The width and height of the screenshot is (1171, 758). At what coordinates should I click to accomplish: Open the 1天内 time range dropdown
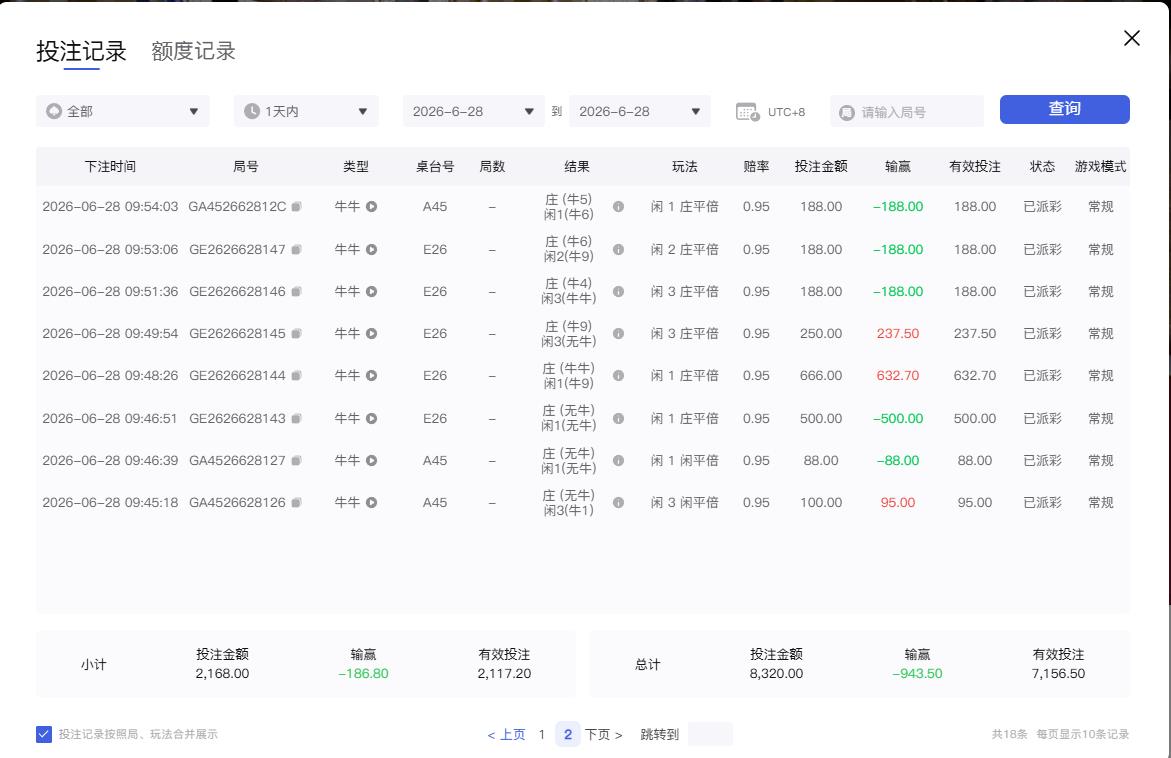[x=306, y=111]
